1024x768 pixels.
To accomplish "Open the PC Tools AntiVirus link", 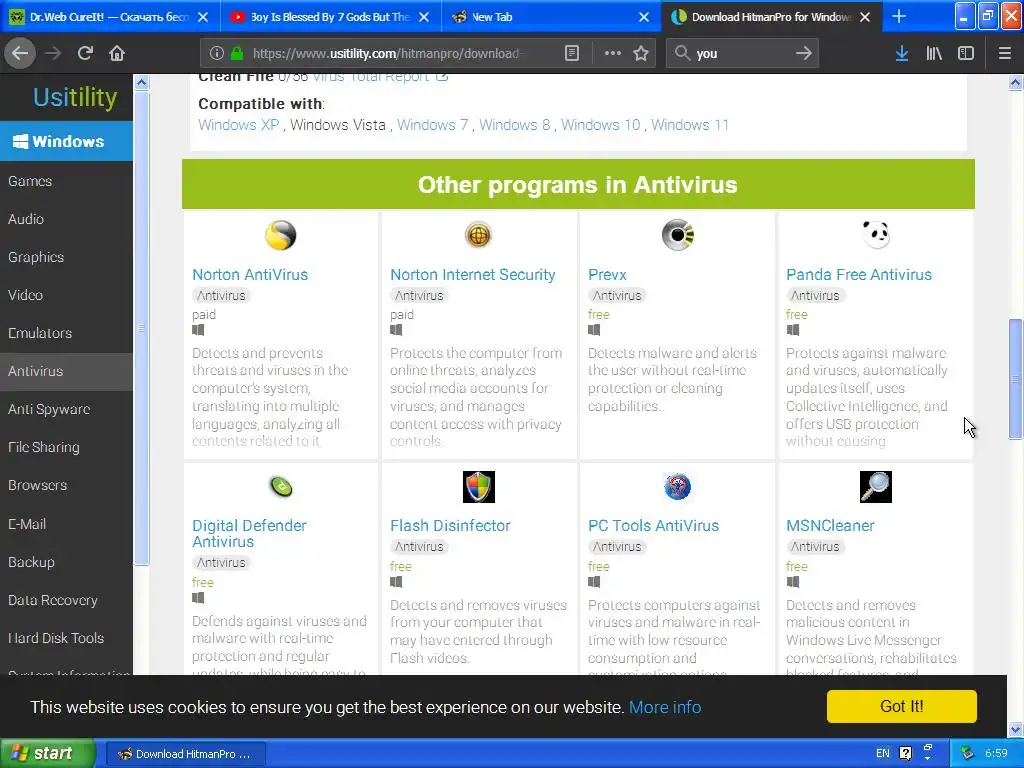I will coord(653,526).
